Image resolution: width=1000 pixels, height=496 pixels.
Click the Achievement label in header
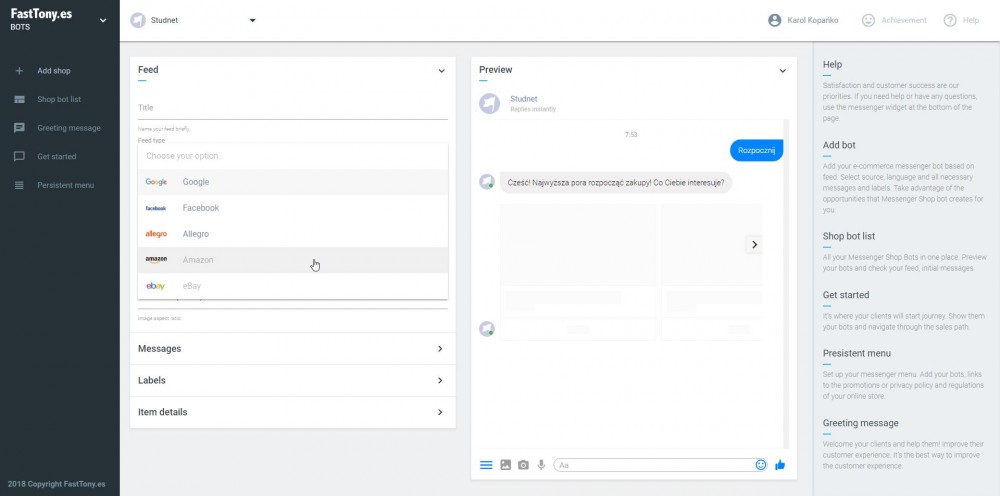pyautogui.click(x=904, y=20)
